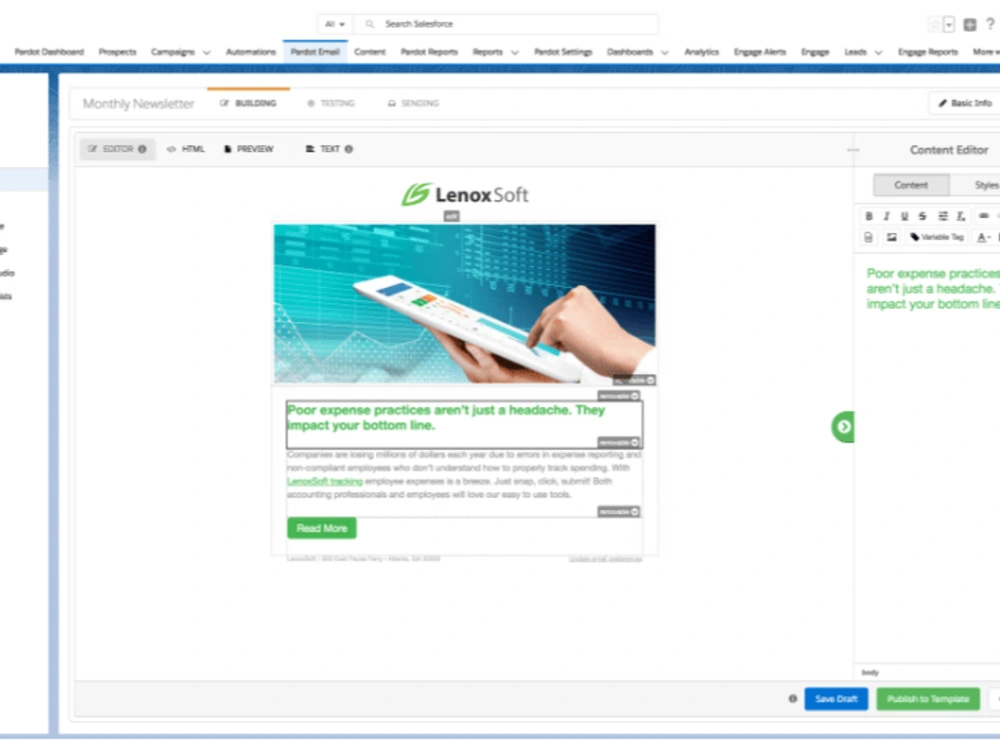This screenshot has width=1000, height=750.
Task: Click the LenoxSoft logo in the email
Action: (464, 195)
